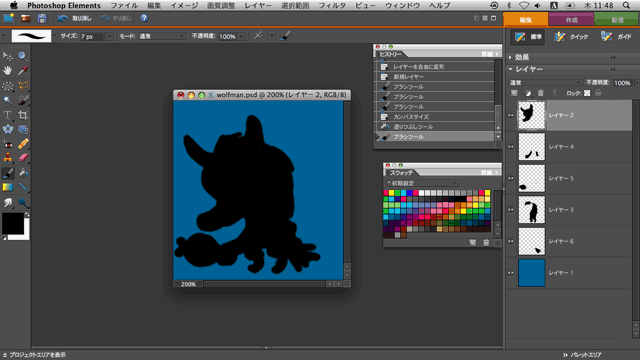
Task: Open the swatches 初期設定 dropdown
Action: [x=422, y=183]
